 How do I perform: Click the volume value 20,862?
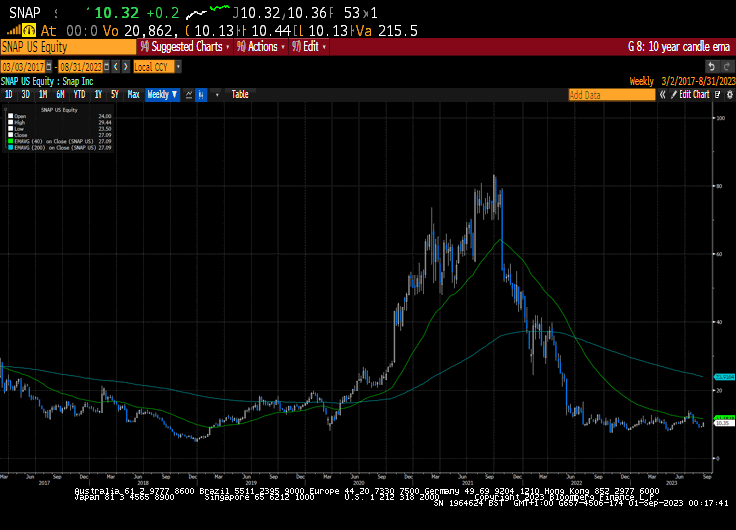150,31
